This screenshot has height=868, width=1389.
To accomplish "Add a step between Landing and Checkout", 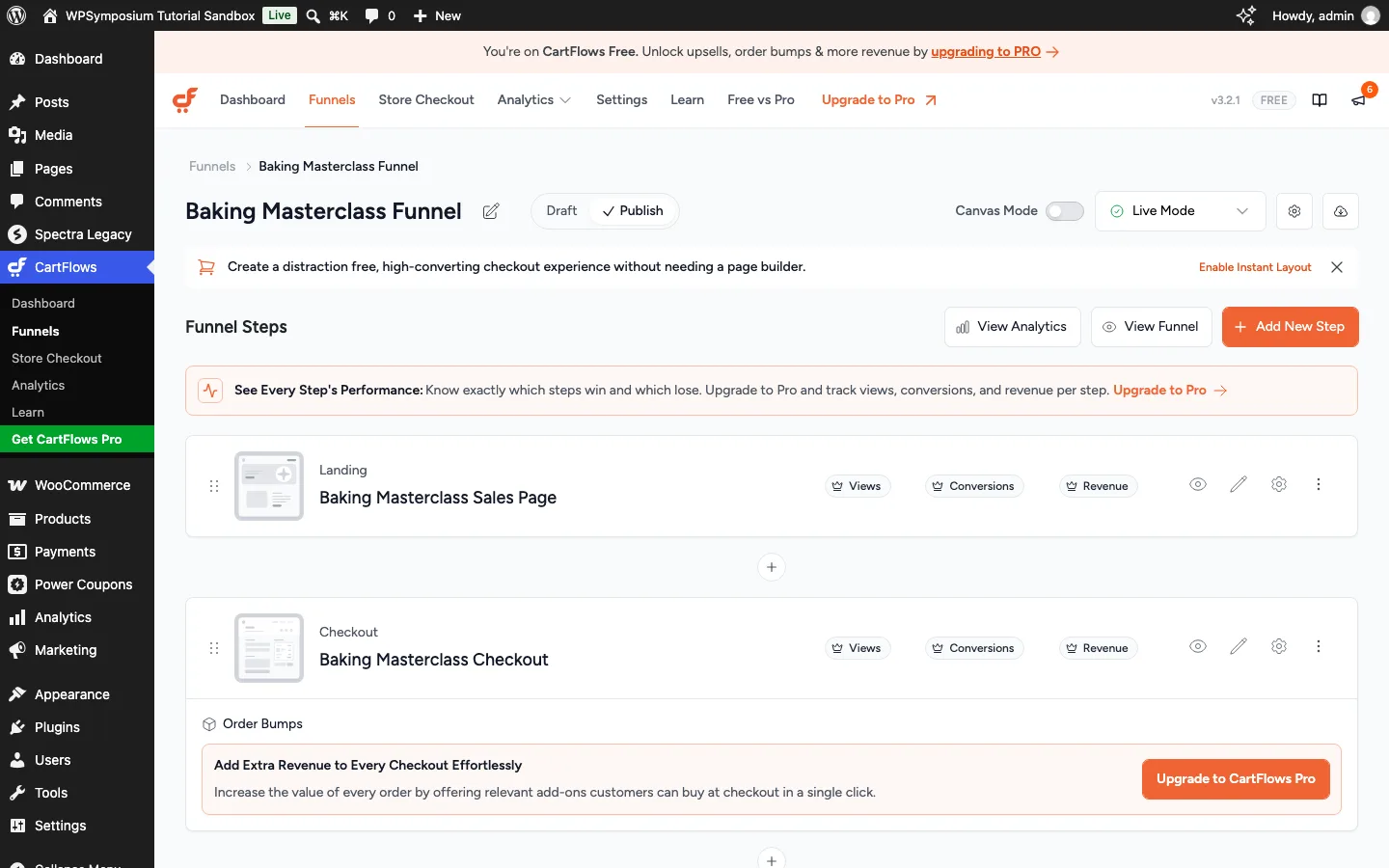I will (772, 567).
